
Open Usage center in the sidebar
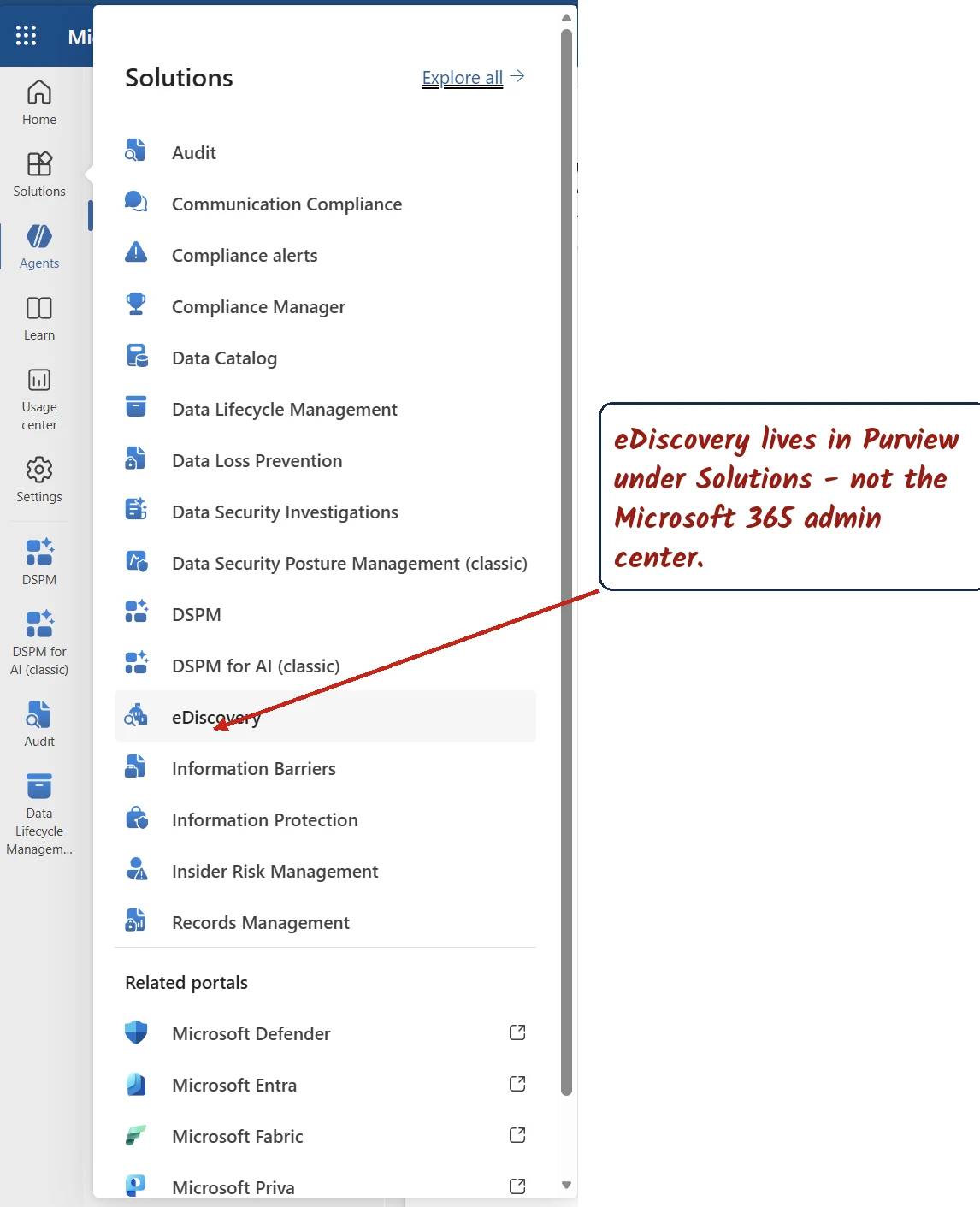click(39, 399)
